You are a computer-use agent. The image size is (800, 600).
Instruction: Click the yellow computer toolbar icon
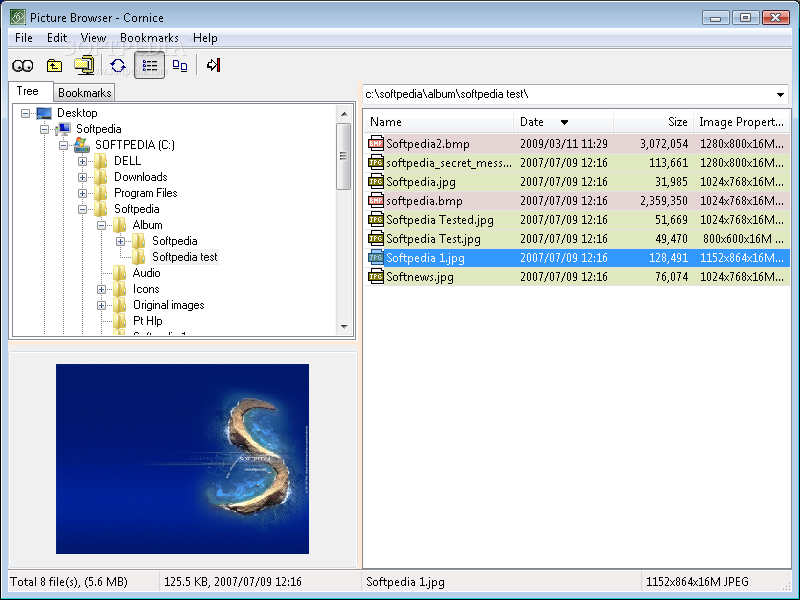[84, 65]
